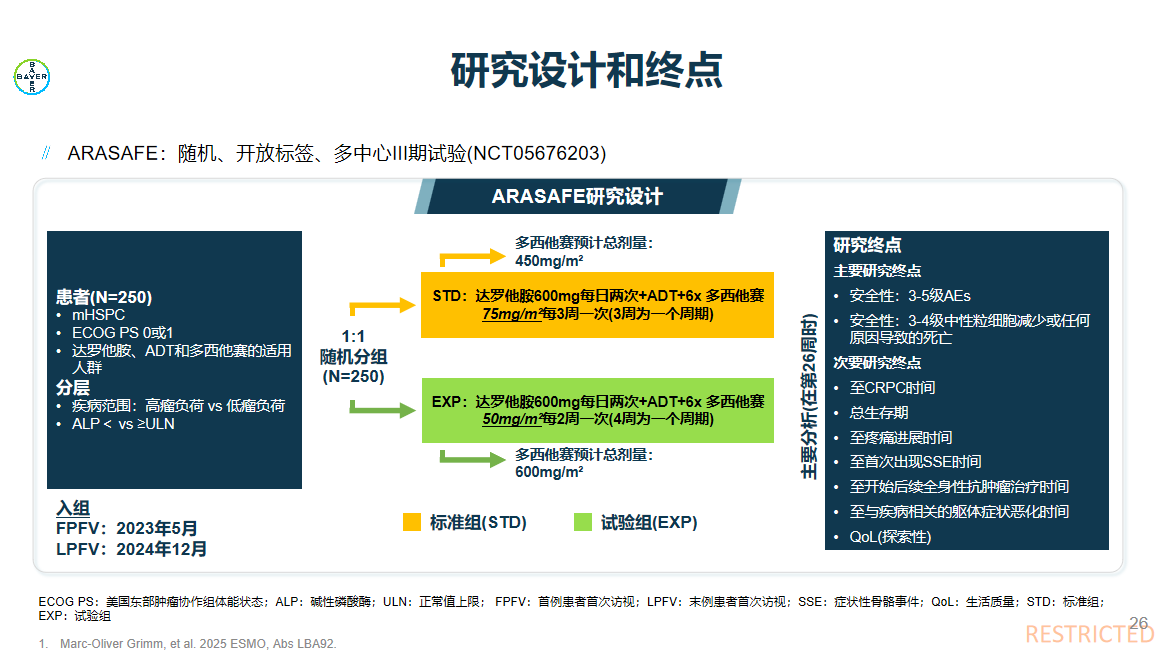1160x650 pixels.
Task: Click the green EXP treatment arm box
Action: [598, 410]
